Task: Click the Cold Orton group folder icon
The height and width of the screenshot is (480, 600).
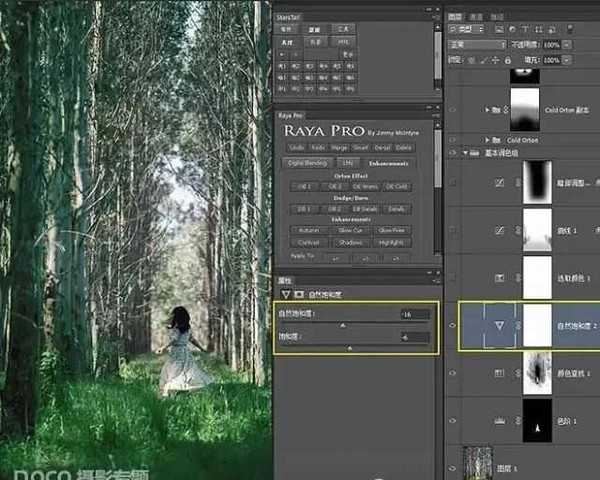Action: pos(496,140)
